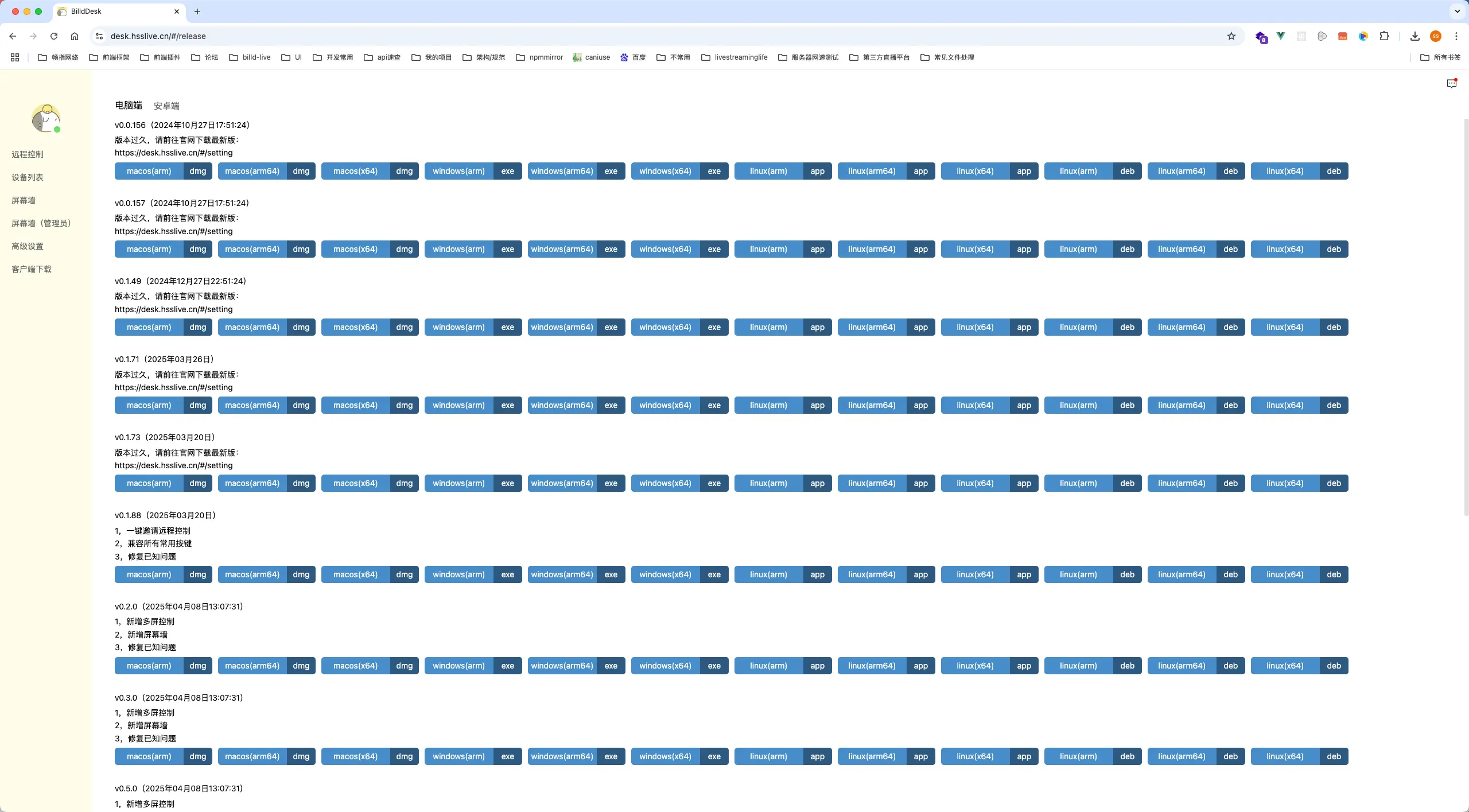Image resolution: width=1469 pixels, height=812 pixels.
Task: Open the Chrome three-dot menu
Action: (x=1456, y=36)
